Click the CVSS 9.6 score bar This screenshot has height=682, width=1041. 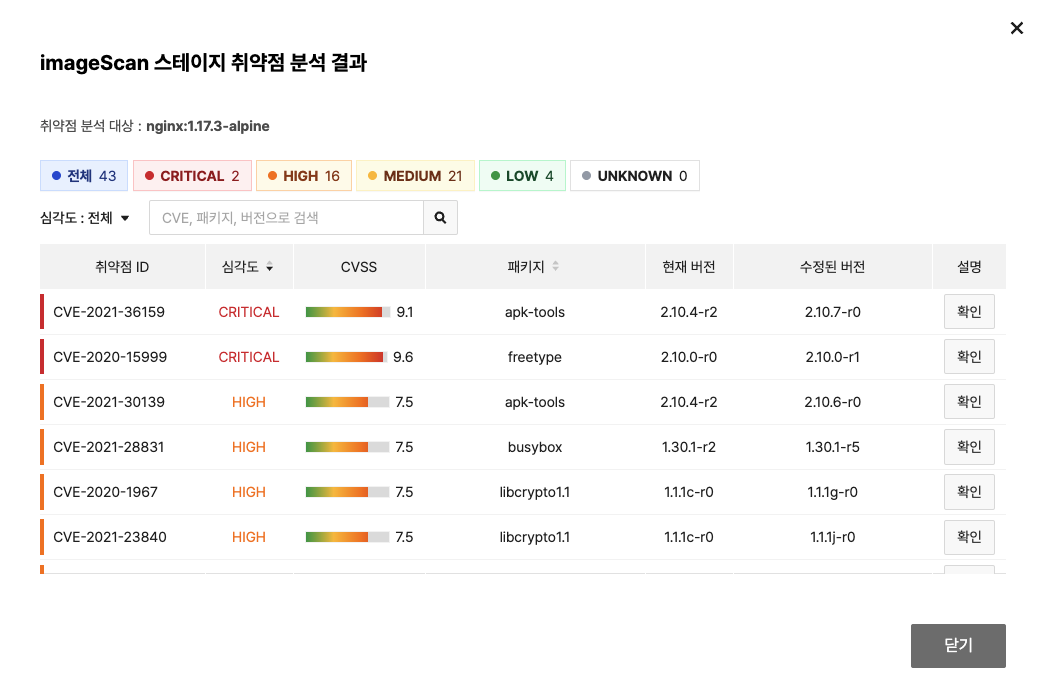pos(346,356)
